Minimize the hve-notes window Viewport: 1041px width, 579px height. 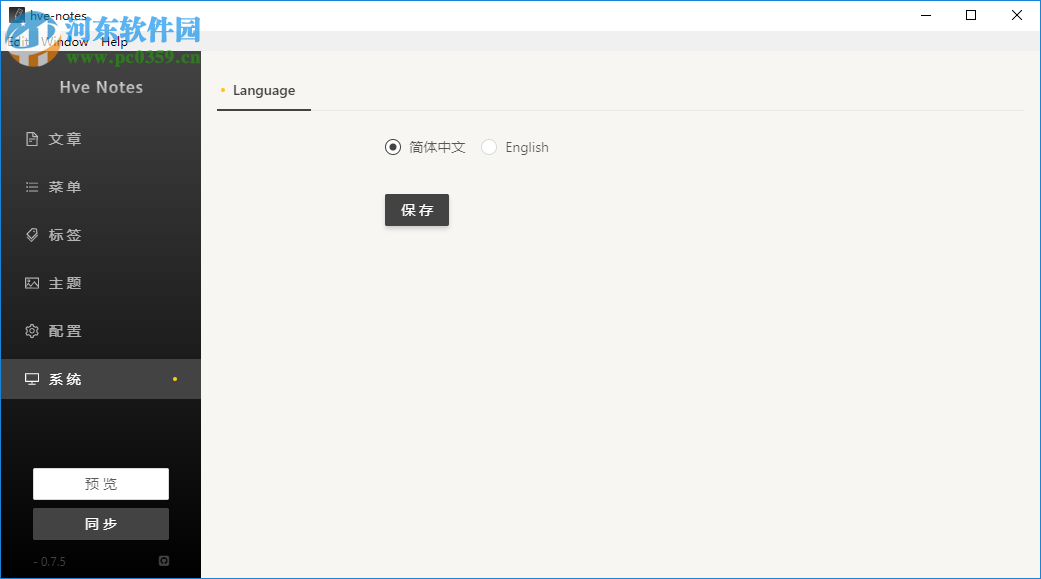[x=926, y=15]
